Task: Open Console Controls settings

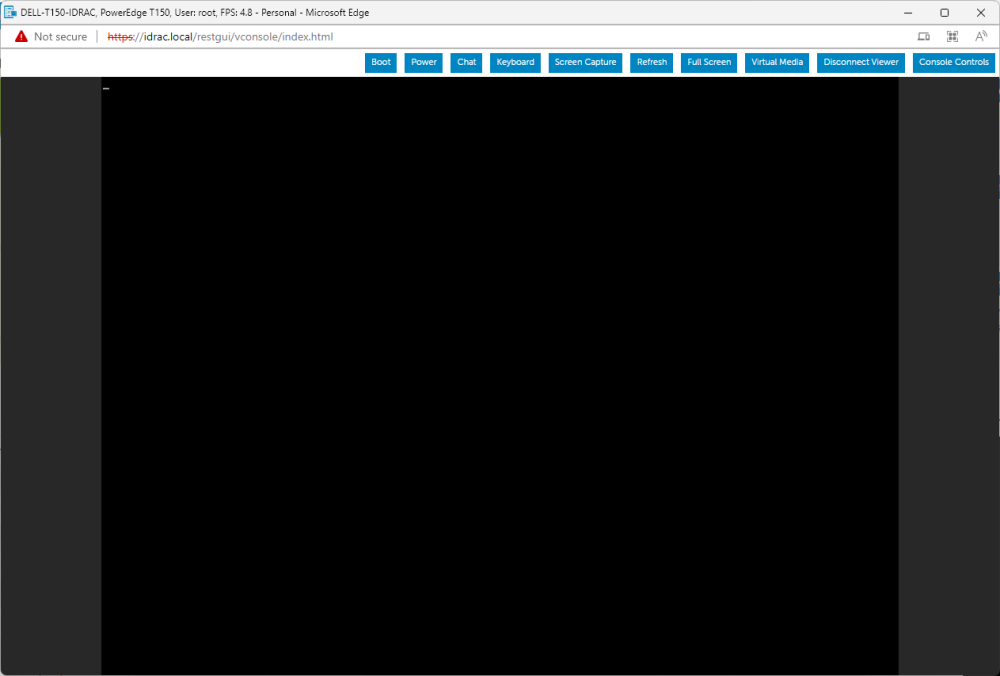Action: (x=953, y=62)
